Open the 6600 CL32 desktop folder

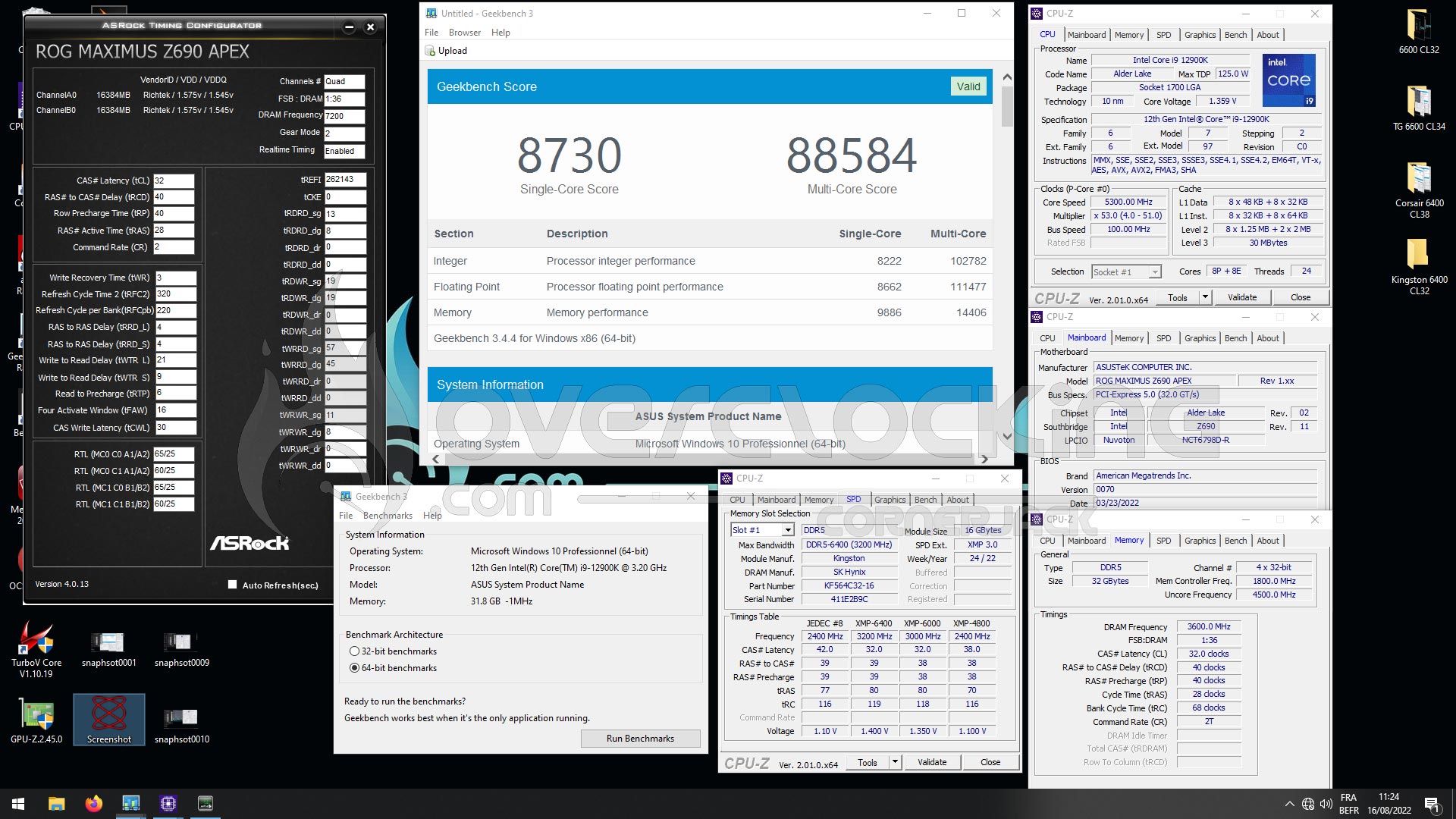[1419, 32]
